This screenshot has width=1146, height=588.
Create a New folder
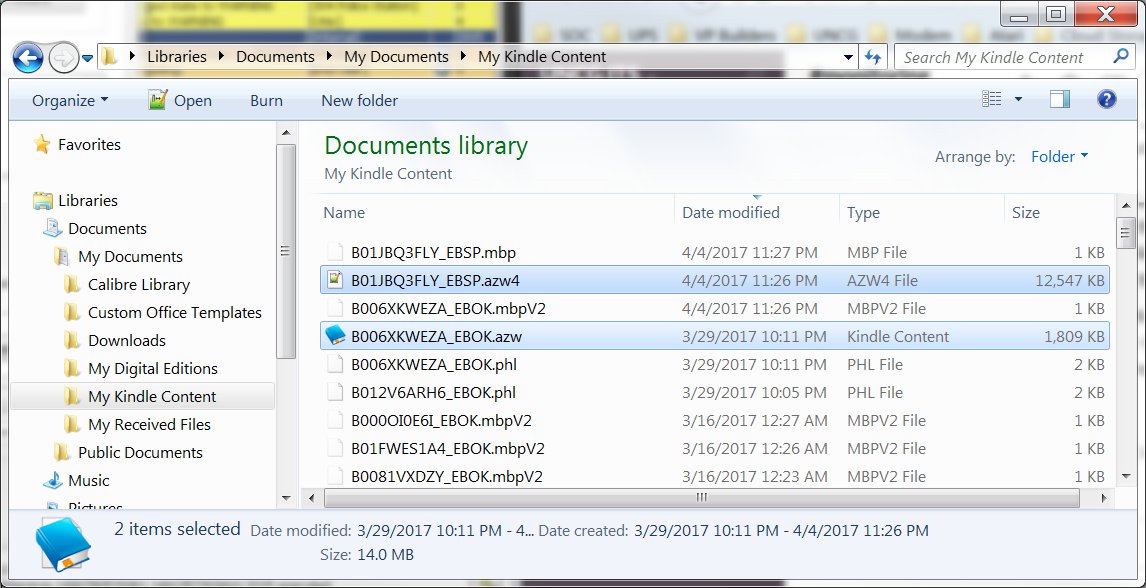pyautogui.click(x=360, y=101)
